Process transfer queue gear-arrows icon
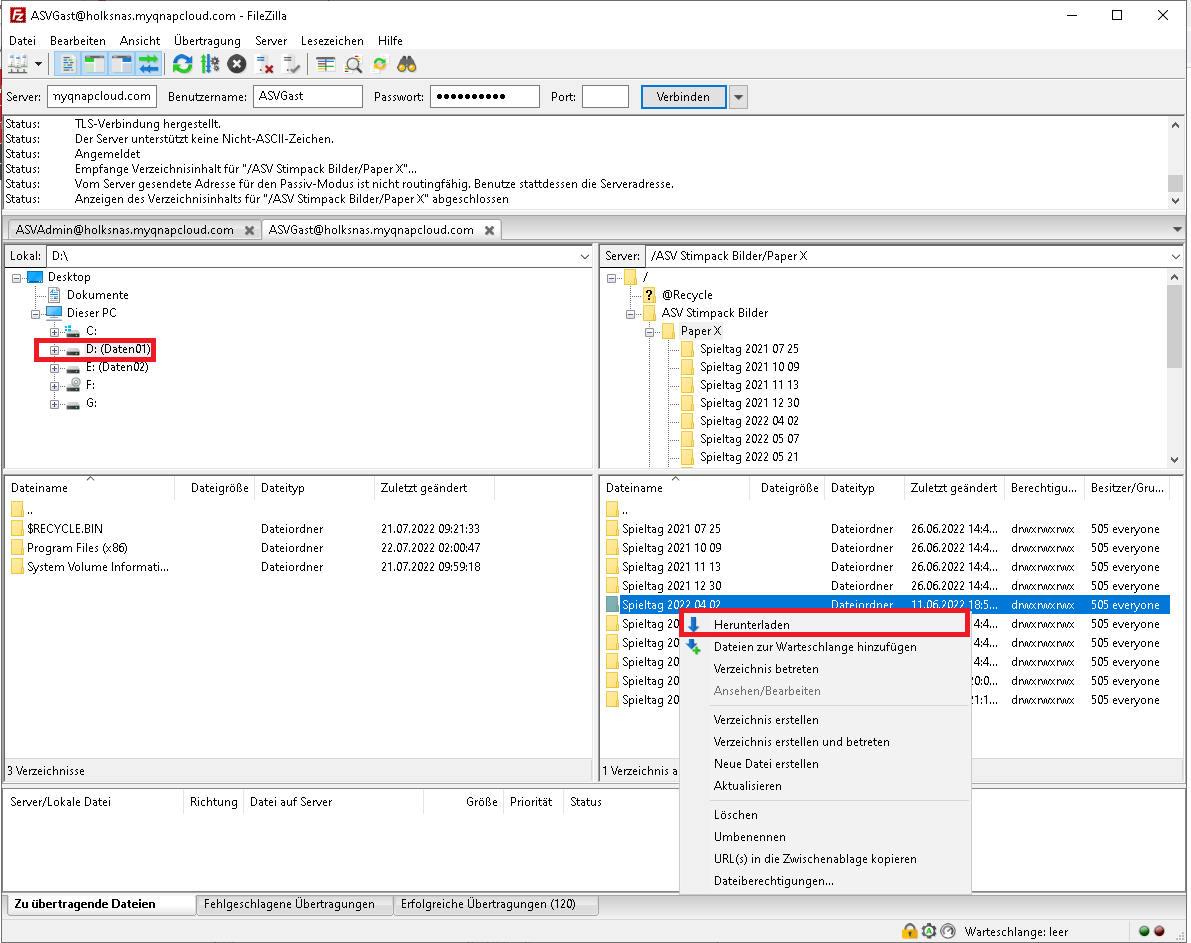 coord(210,65)
